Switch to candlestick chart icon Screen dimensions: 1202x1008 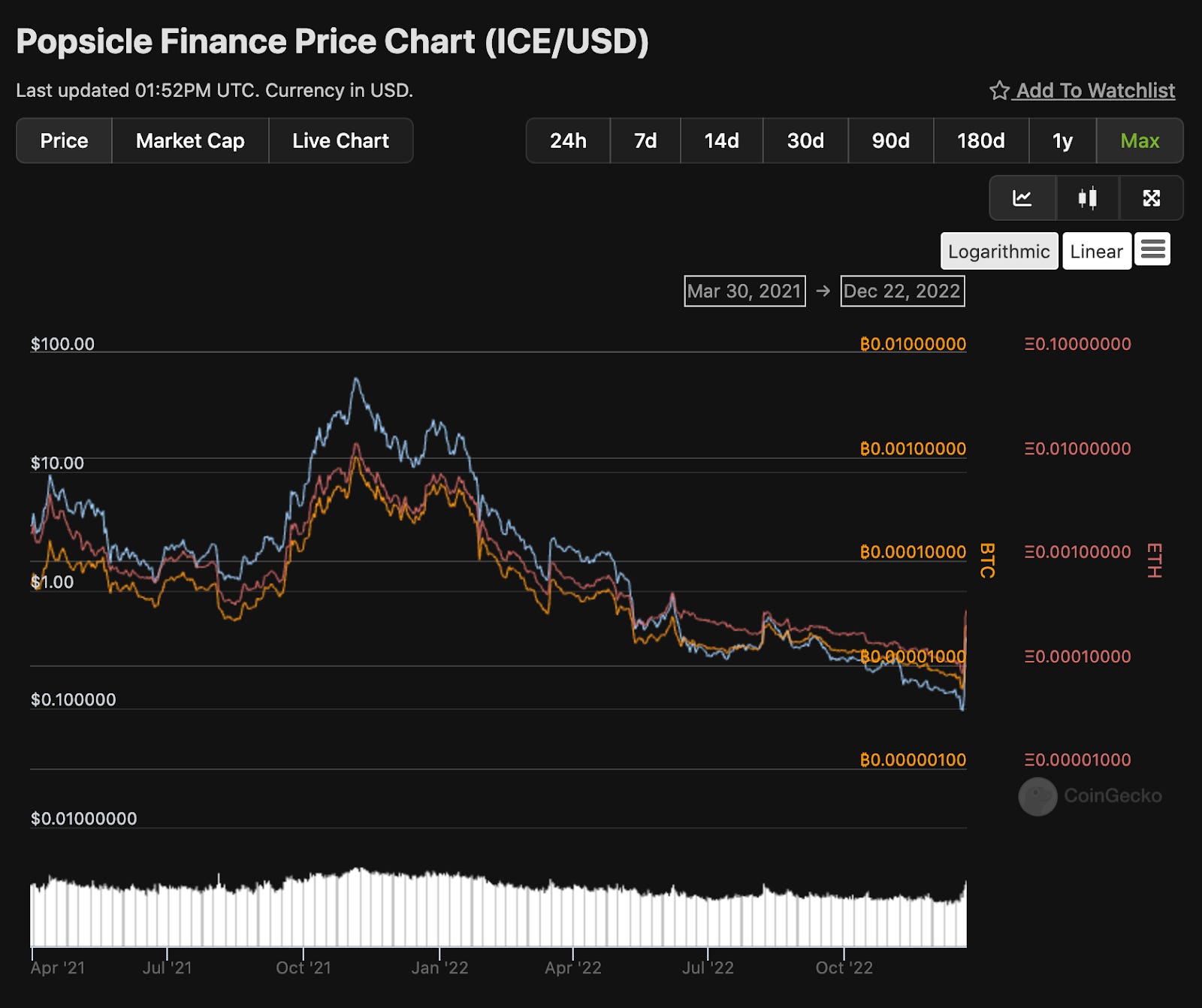1088,198
